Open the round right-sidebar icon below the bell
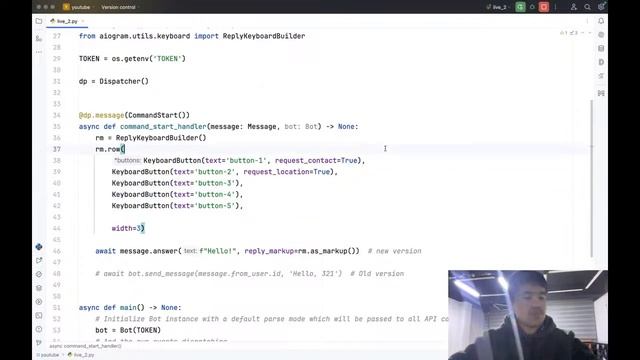The image size is (640, 360). click(x=601, y=35)
